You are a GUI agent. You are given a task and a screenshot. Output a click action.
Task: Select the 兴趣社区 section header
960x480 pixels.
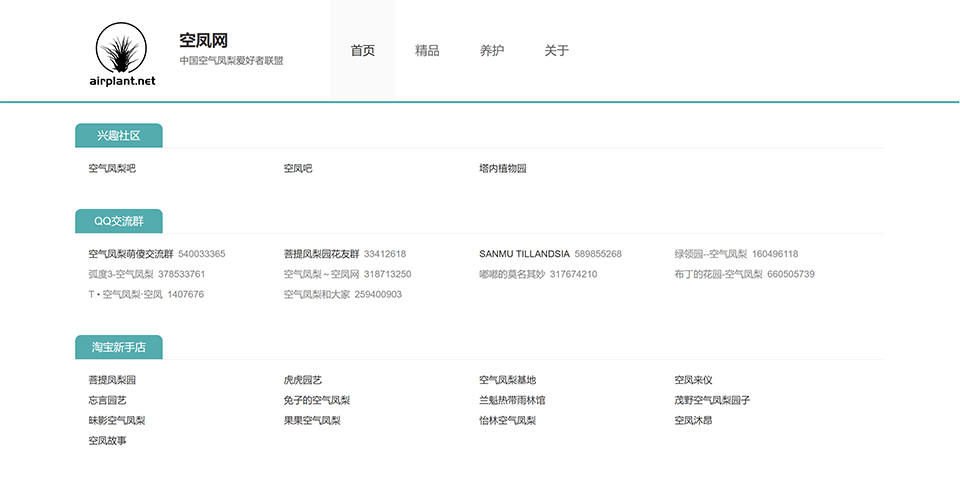118,136
